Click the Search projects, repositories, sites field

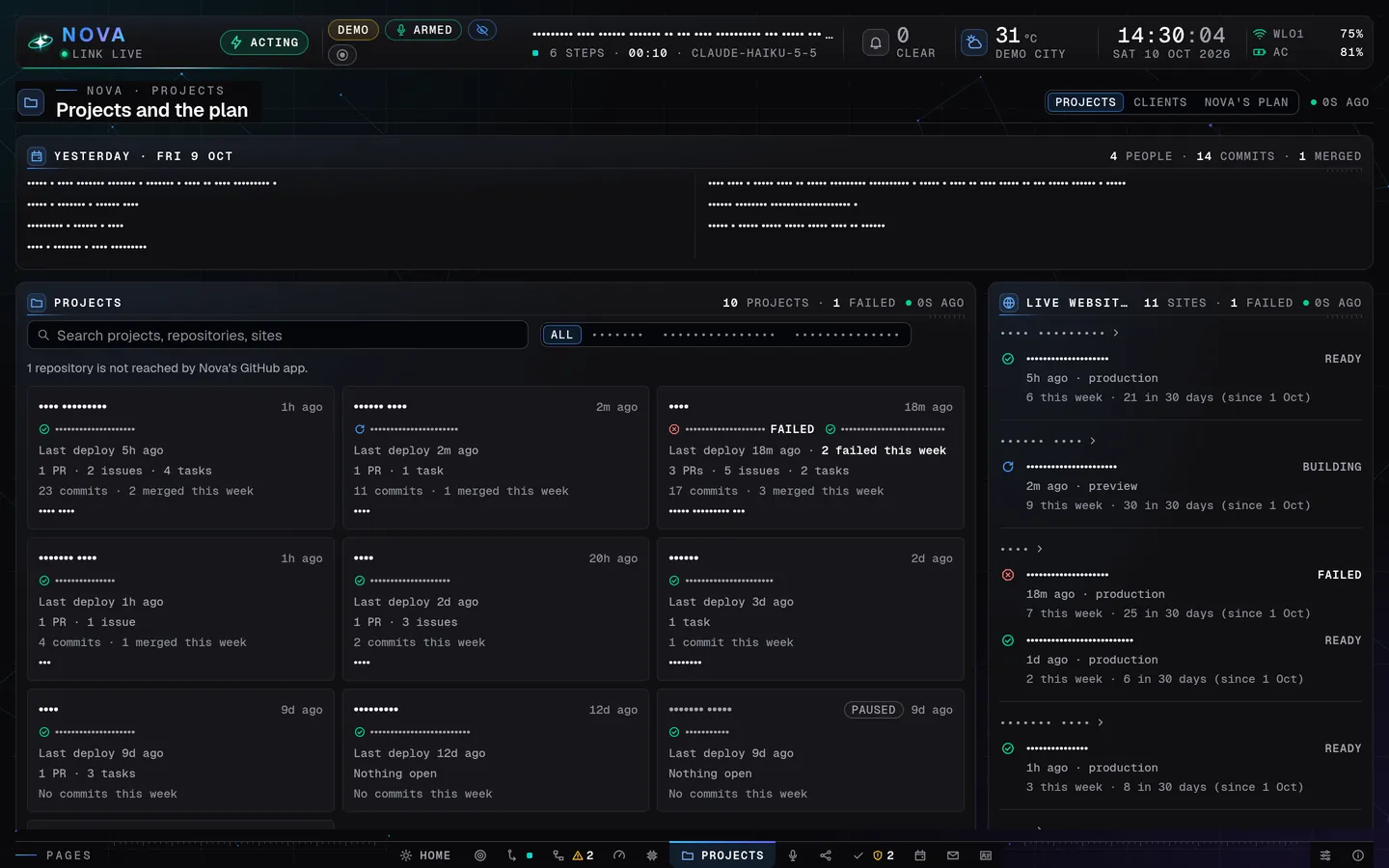tap(278, 335)
